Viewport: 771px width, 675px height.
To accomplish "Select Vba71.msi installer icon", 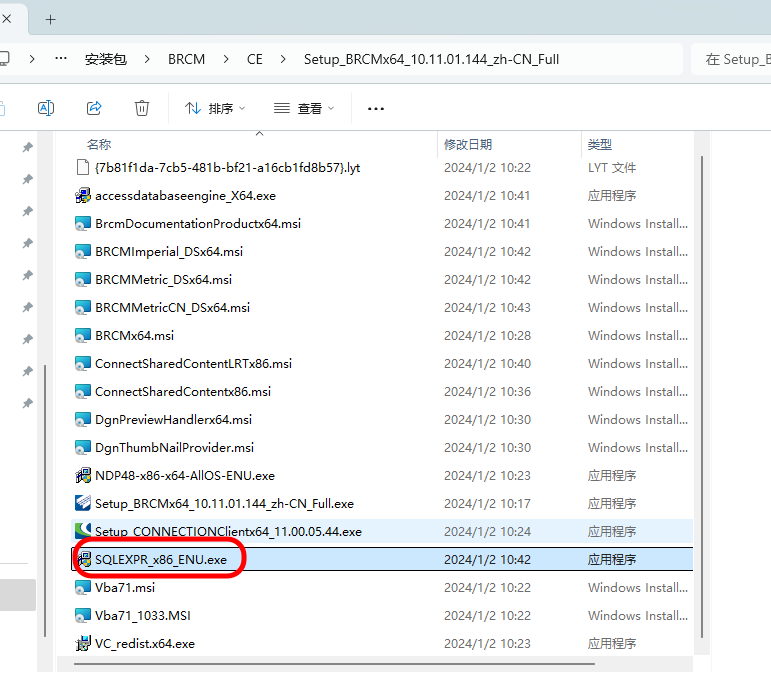I will (x=83, y=587).
